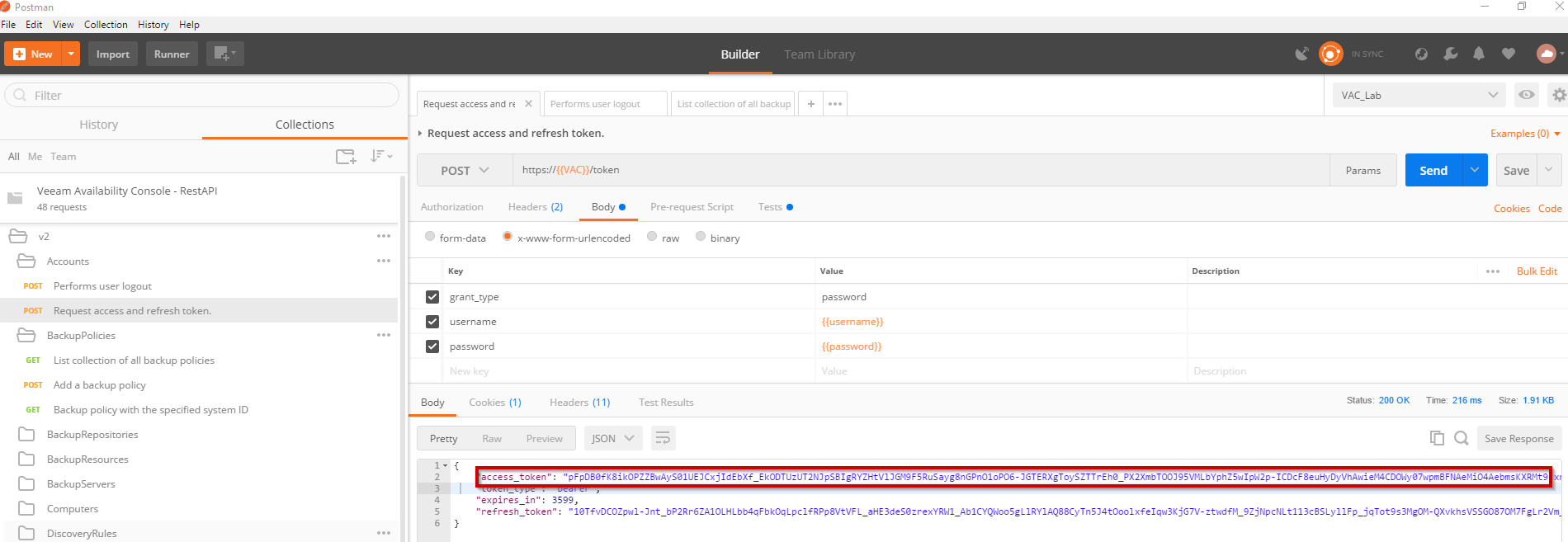Open the key-value table column options ellipsis

coord(1493,271)
